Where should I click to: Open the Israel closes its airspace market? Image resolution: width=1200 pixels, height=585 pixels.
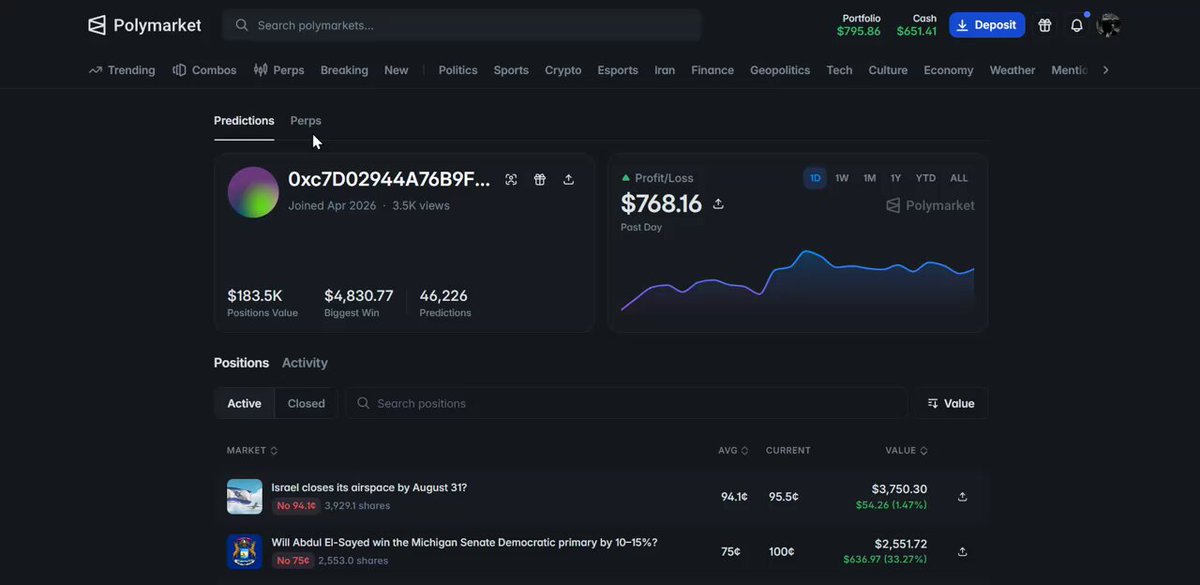(x=369, y=488)
